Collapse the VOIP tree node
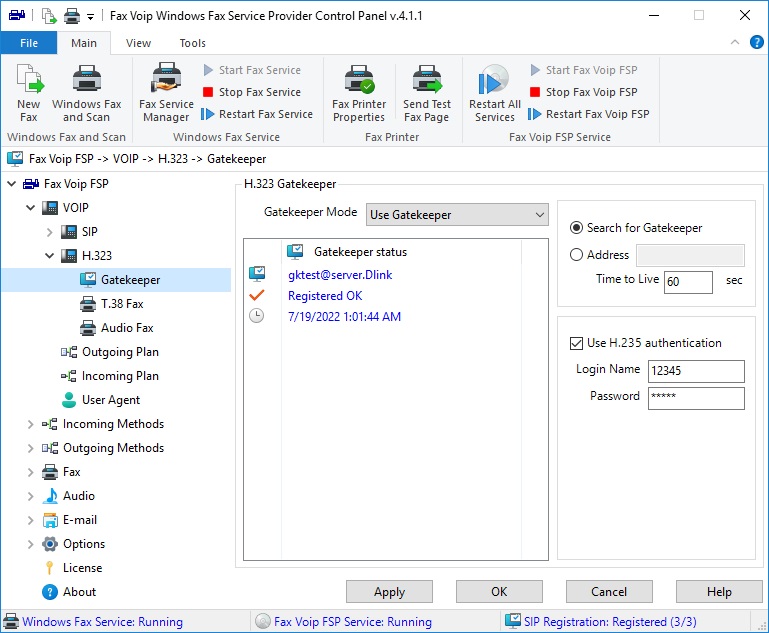 [30, 208]
